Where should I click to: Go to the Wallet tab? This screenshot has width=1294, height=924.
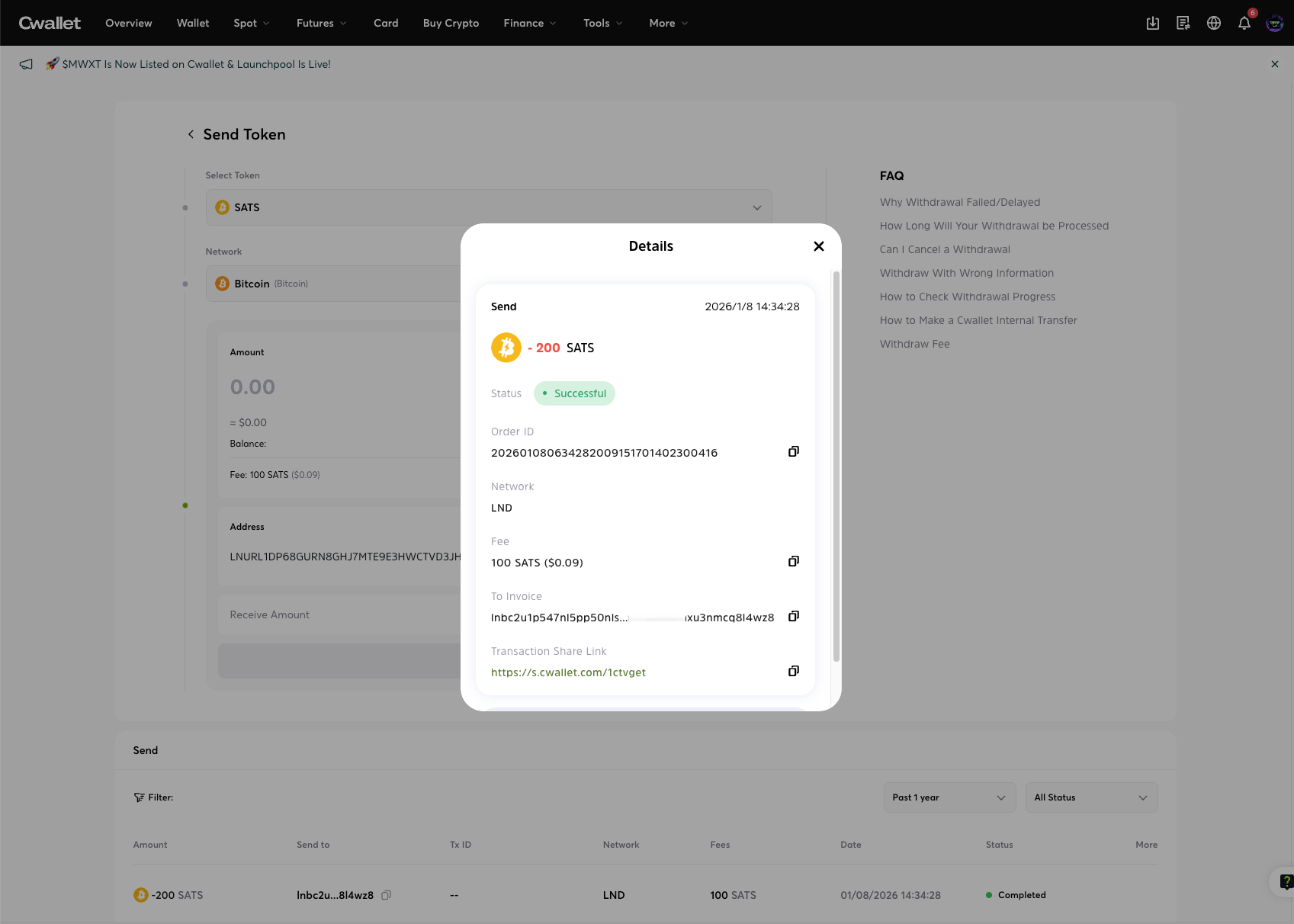(x=193, y=24)
